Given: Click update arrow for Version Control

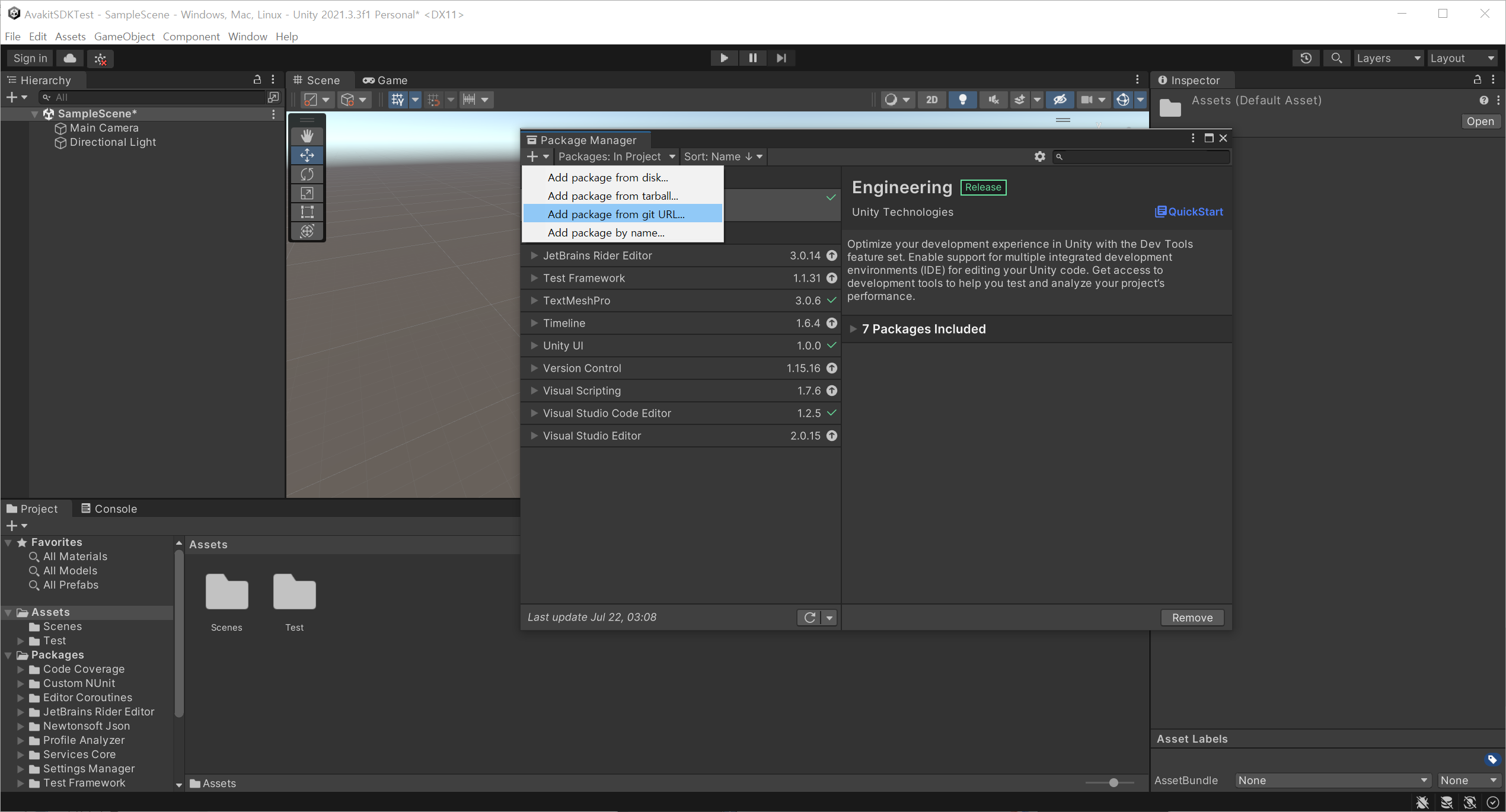Looking at the screenshot, I should tap(832, 368).
